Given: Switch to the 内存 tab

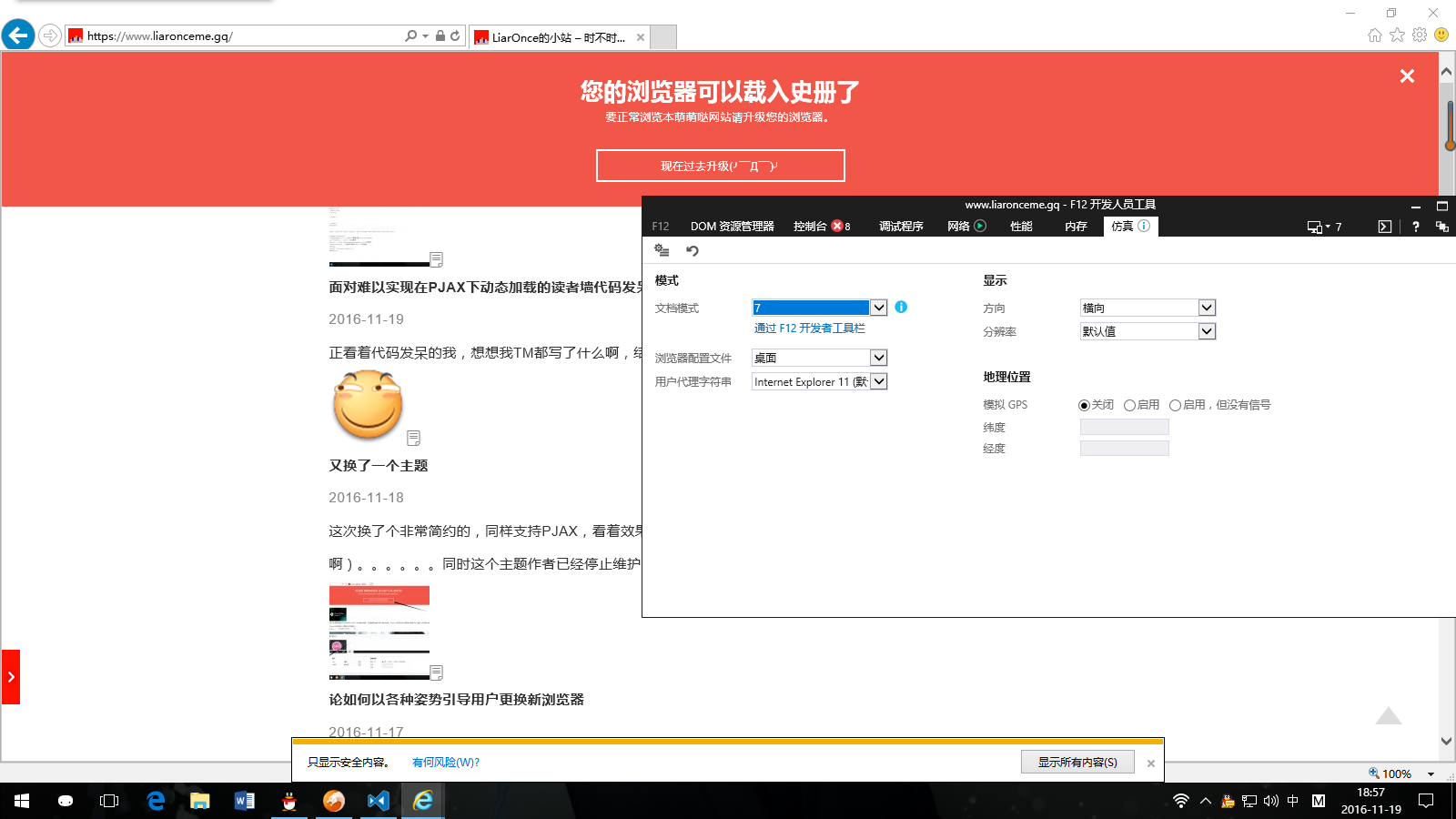Looking at the screenshot, I should click(x=1076, y=227).
